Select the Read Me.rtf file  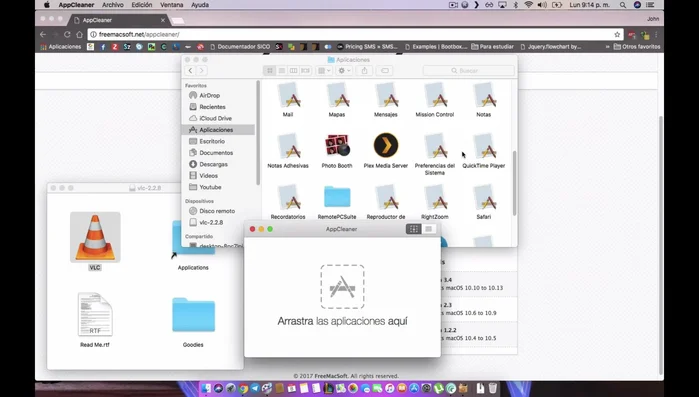(x=95, y=314)
